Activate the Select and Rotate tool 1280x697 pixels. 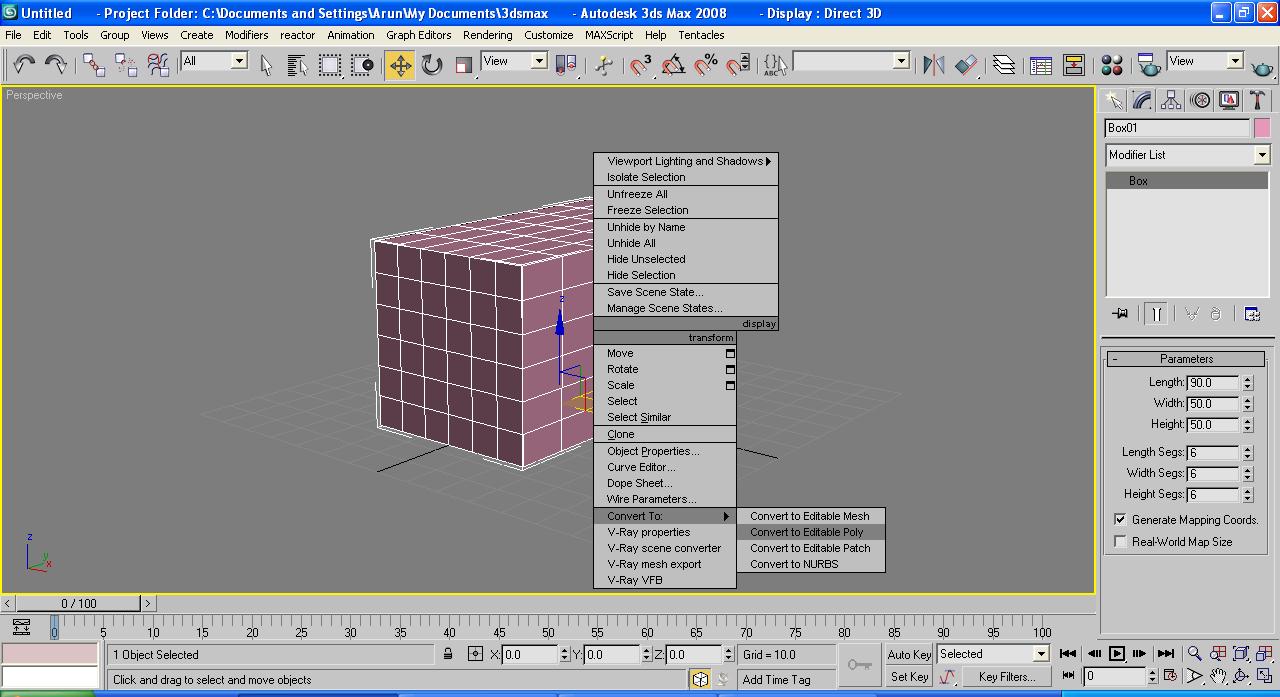tap(432, 65)
